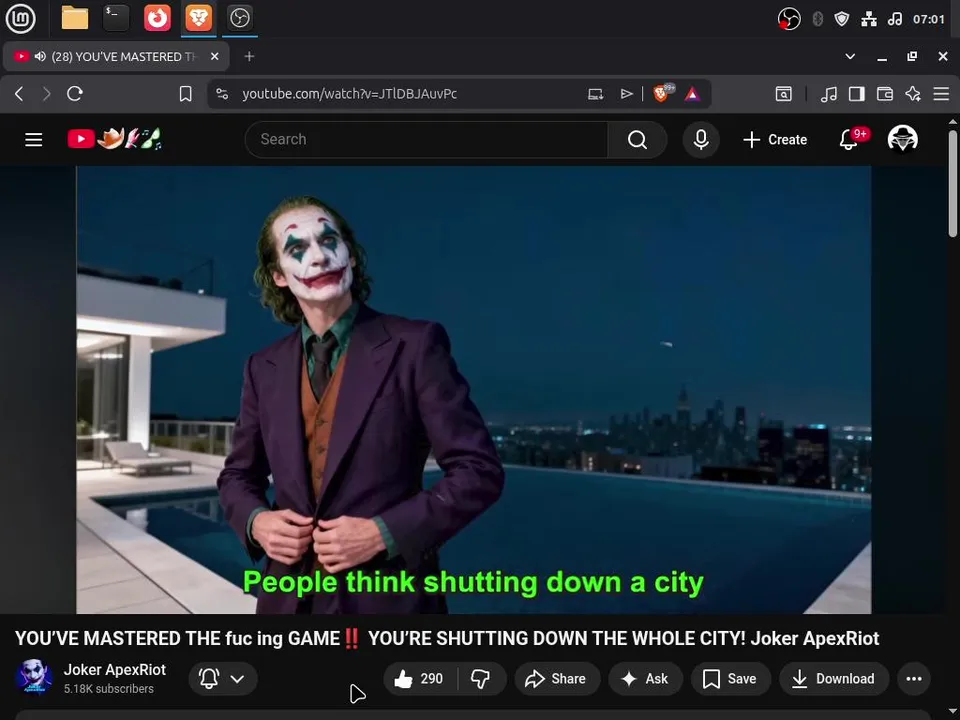Save the video to a playlist

[730, 678]
